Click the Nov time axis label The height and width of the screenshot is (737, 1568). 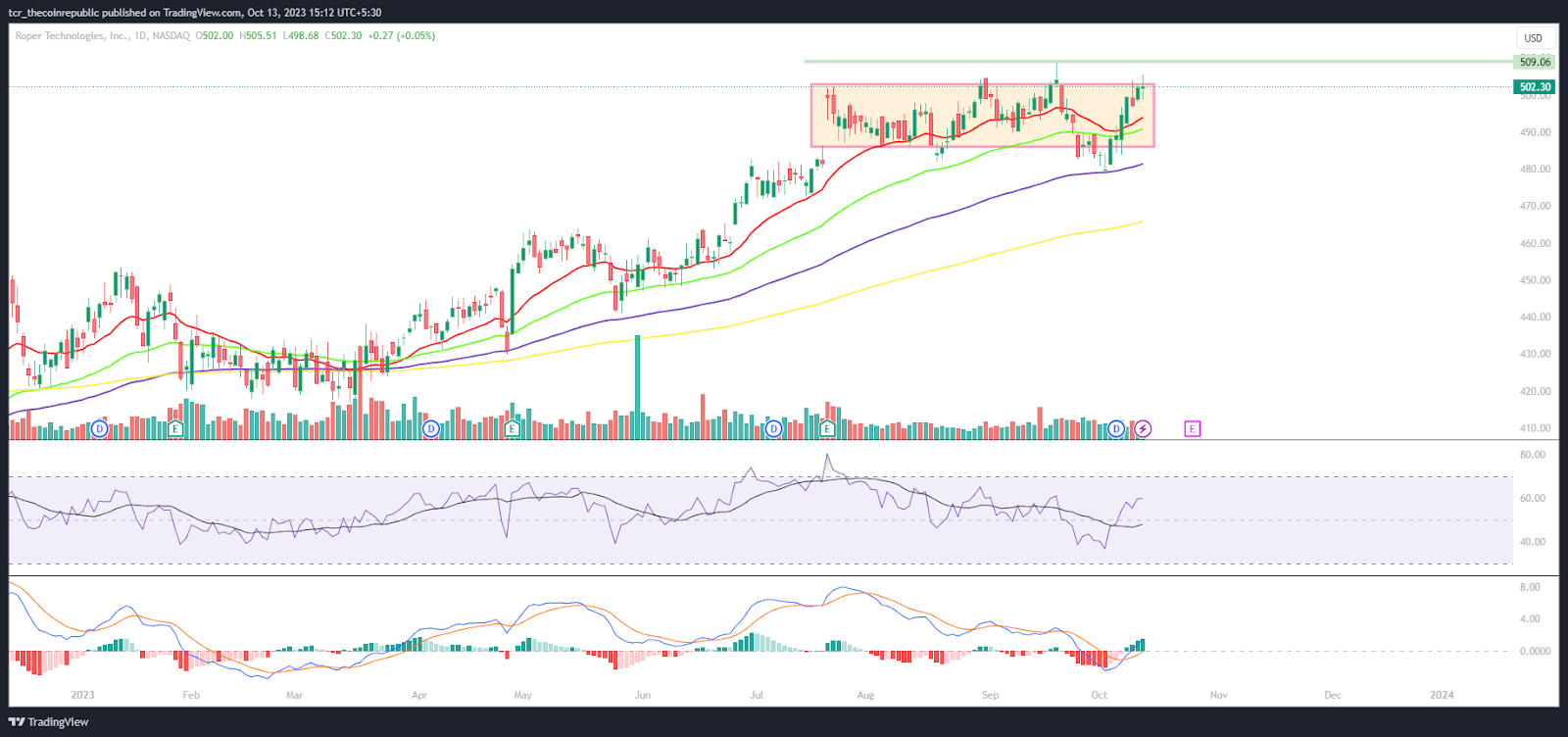1218,695
